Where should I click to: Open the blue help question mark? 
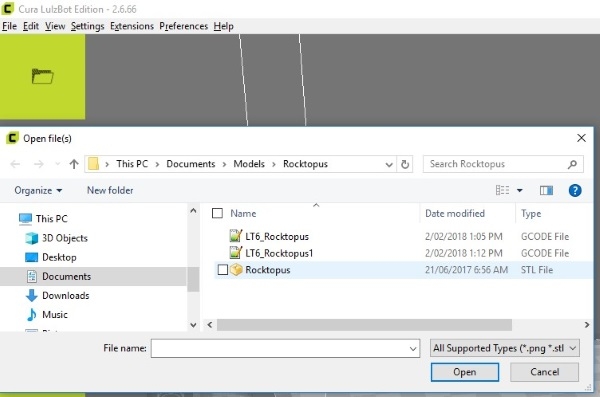575,190
